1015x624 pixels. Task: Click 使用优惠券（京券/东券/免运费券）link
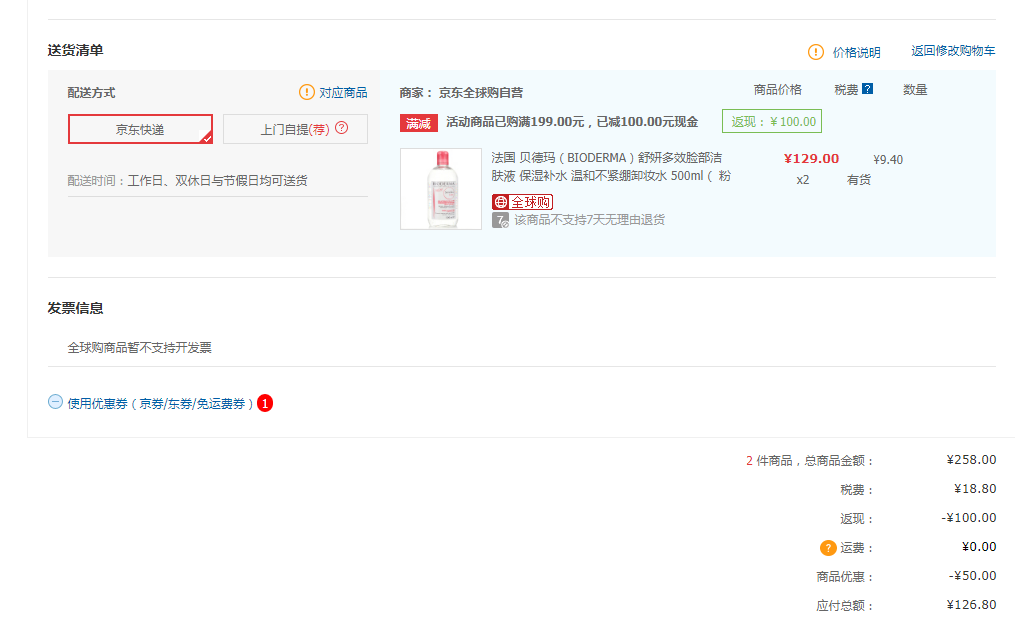[x=160, y=403]
